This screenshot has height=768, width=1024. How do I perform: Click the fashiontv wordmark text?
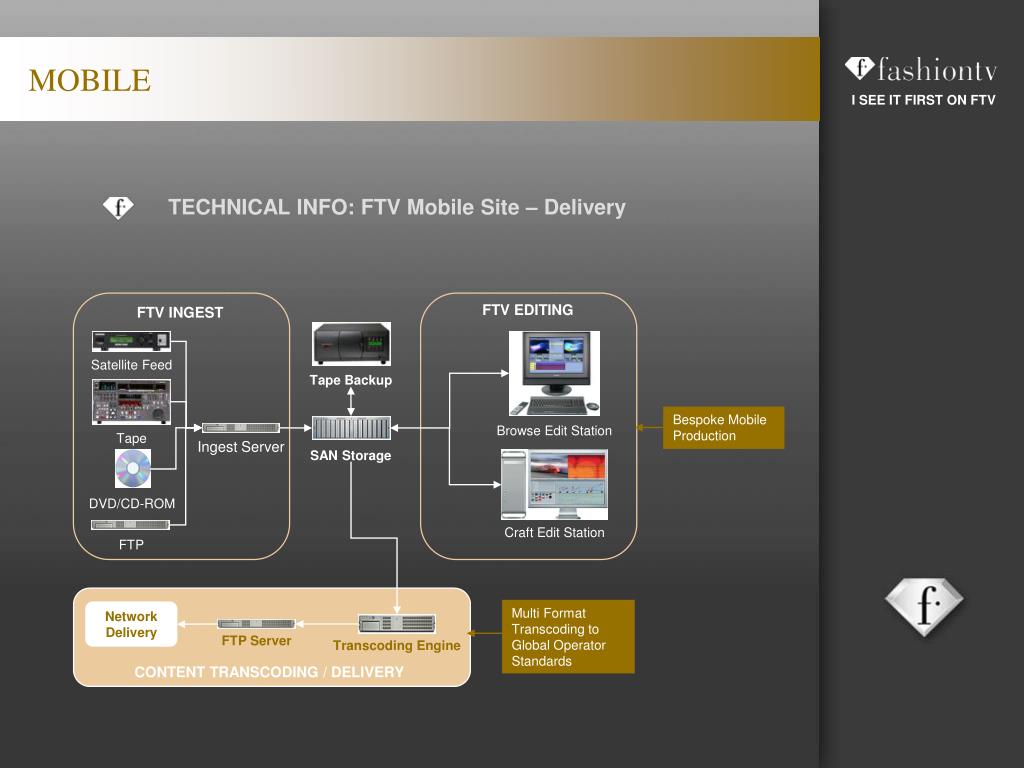pos(937,69)
